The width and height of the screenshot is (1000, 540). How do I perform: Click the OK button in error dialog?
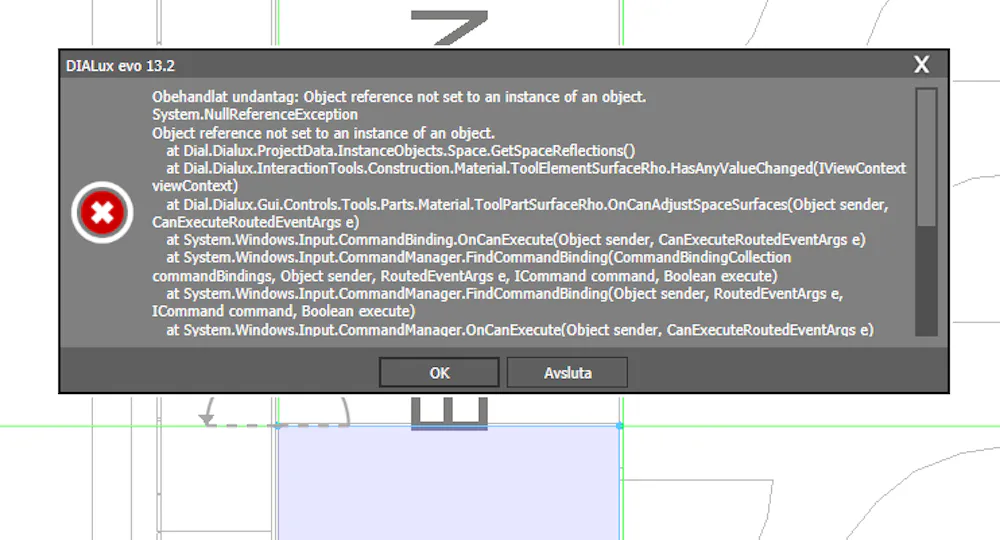coord(439,372)
